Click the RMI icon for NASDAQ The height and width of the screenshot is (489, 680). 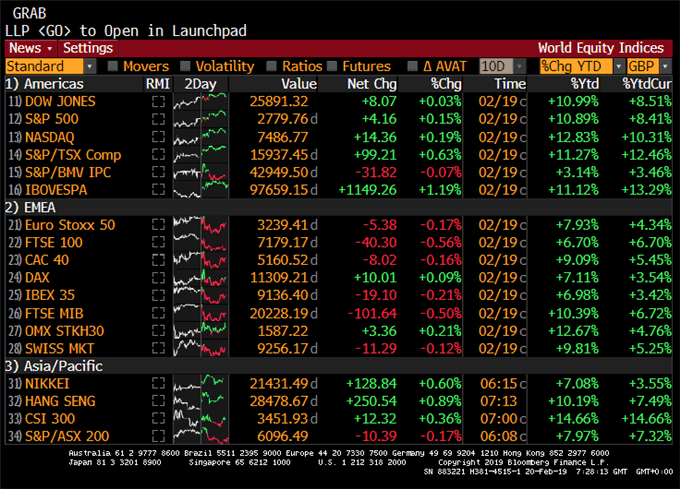158,137
